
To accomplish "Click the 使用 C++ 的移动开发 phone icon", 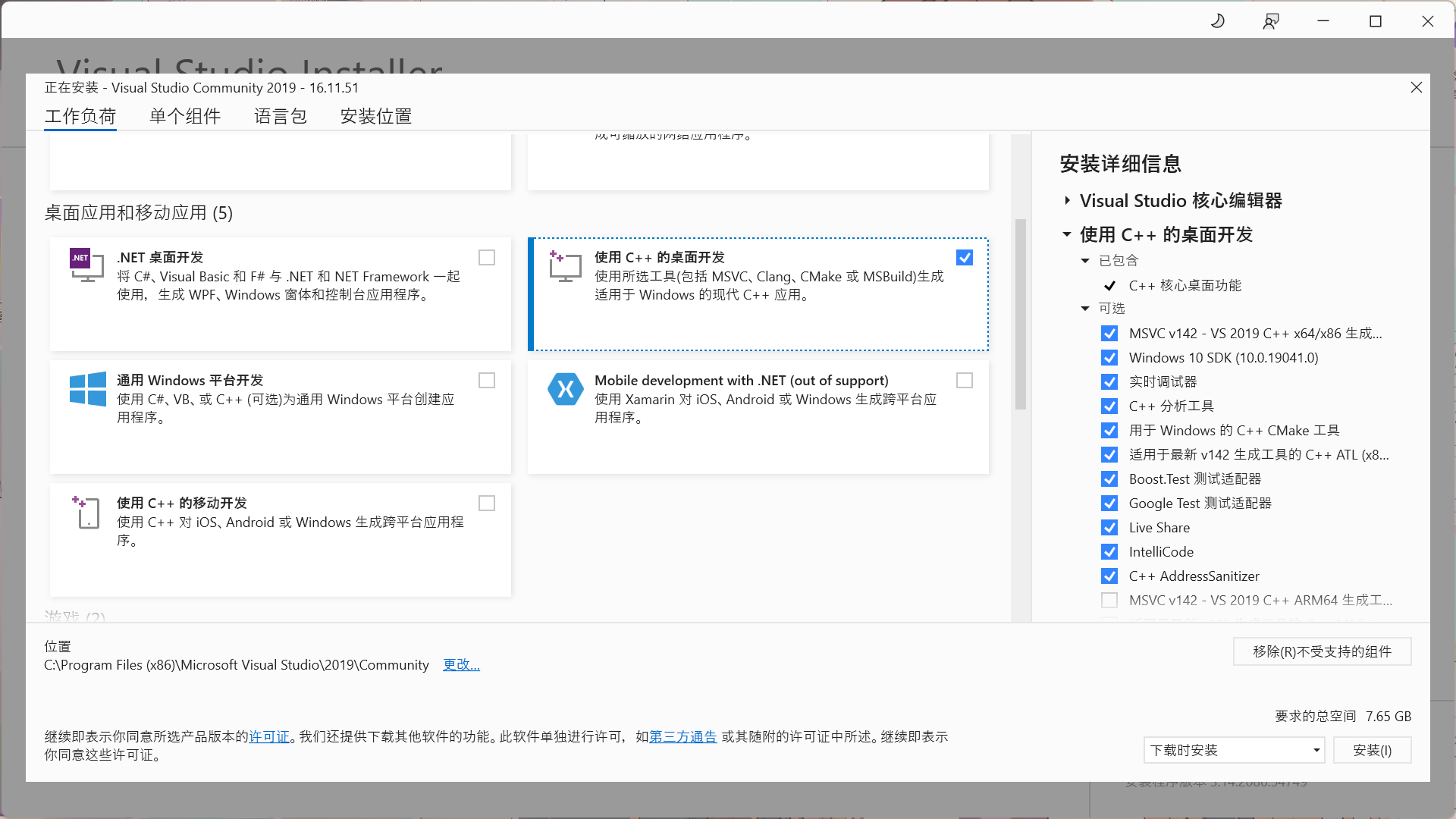I will (86, 513).
